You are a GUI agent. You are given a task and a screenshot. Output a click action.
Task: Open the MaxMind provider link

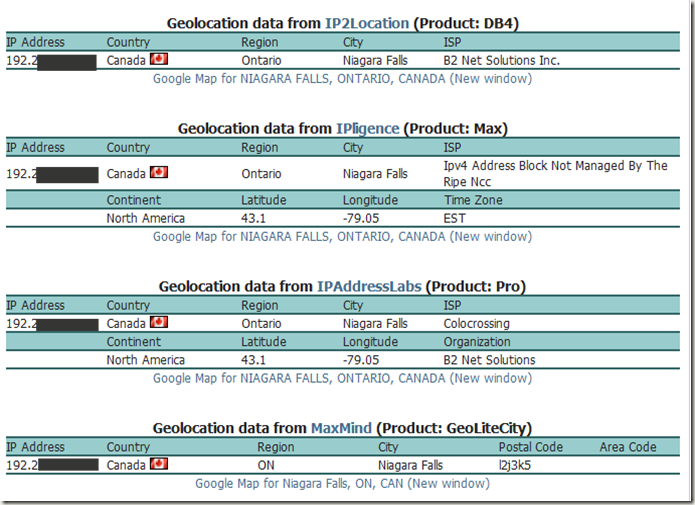341,428
